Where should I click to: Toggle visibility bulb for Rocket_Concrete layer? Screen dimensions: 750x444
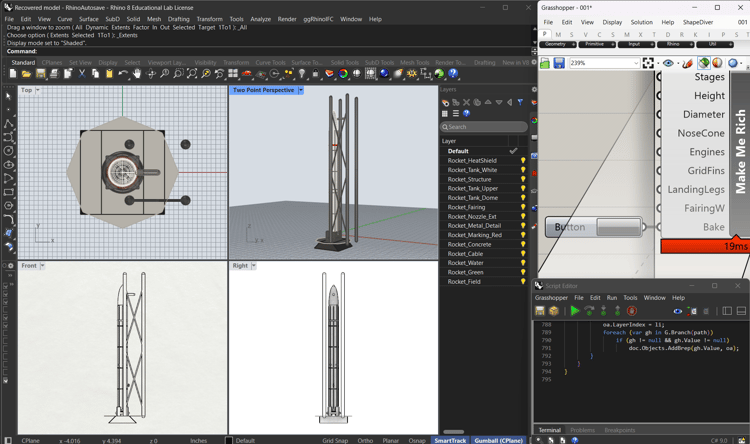coord(522,244)
